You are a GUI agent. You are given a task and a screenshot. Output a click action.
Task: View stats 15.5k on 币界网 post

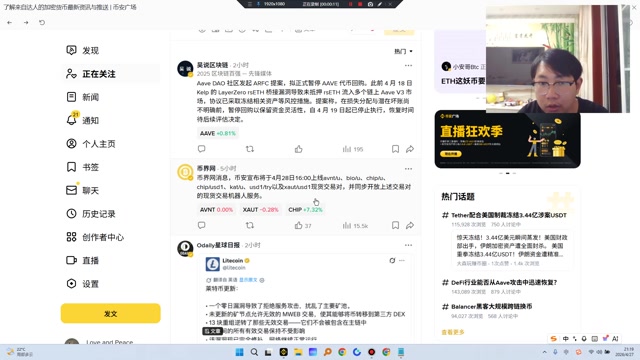pos(355,225)
